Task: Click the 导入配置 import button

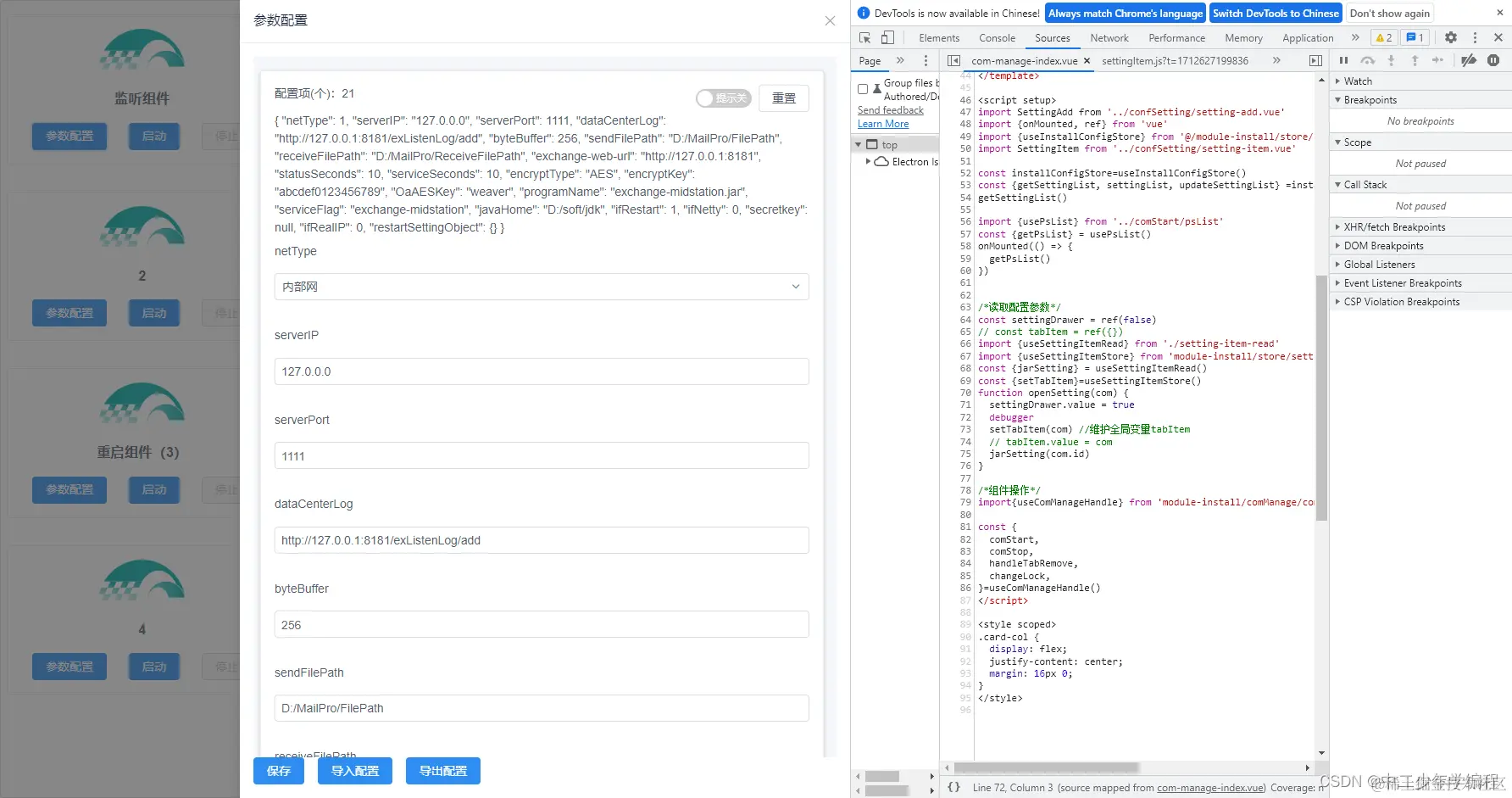Action: [x=355, y=771]
